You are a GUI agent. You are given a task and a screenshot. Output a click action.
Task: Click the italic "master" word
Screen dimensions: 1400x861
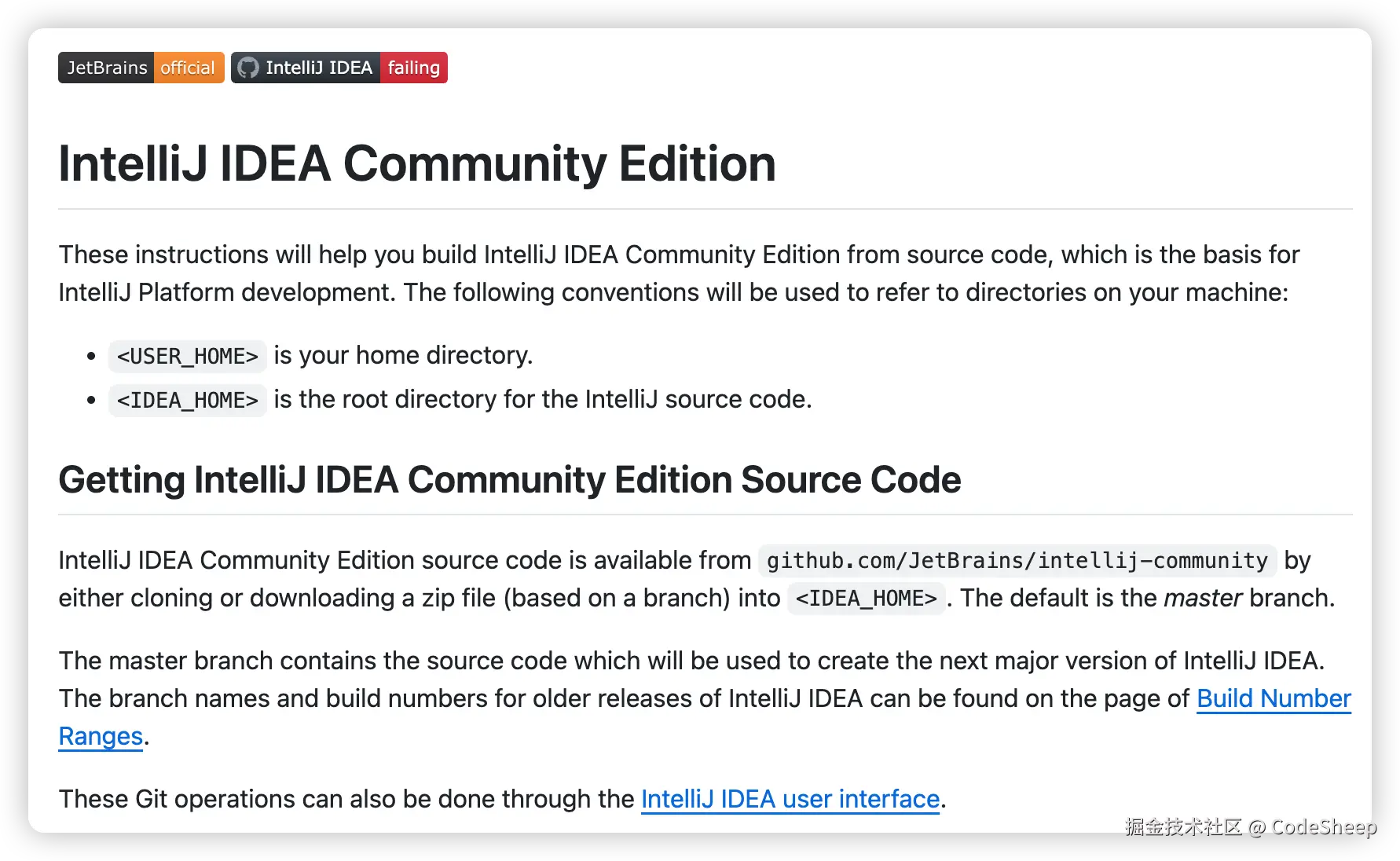click(x=1202, y=598)
